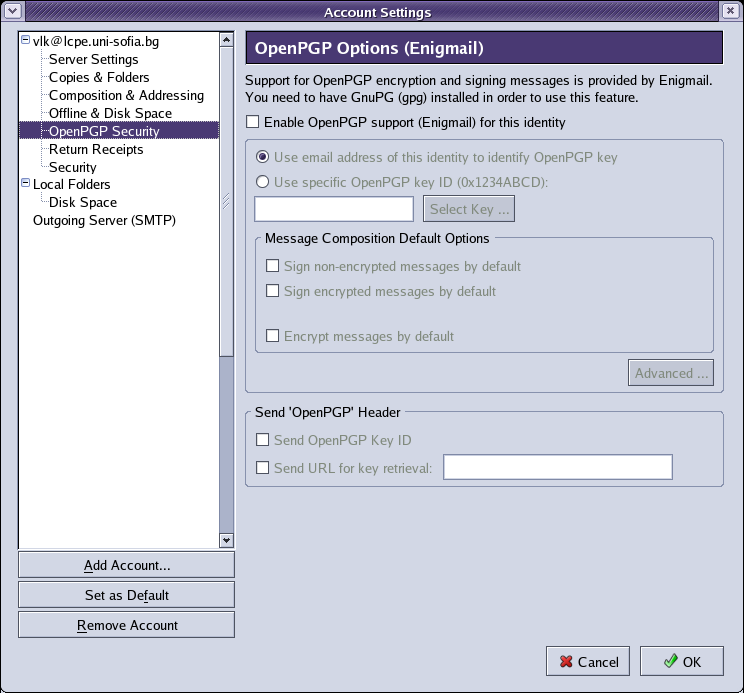Click the OpenPGP key ID text field
The width and height of the screenshot is (744, 693).
tap(334, 209)
